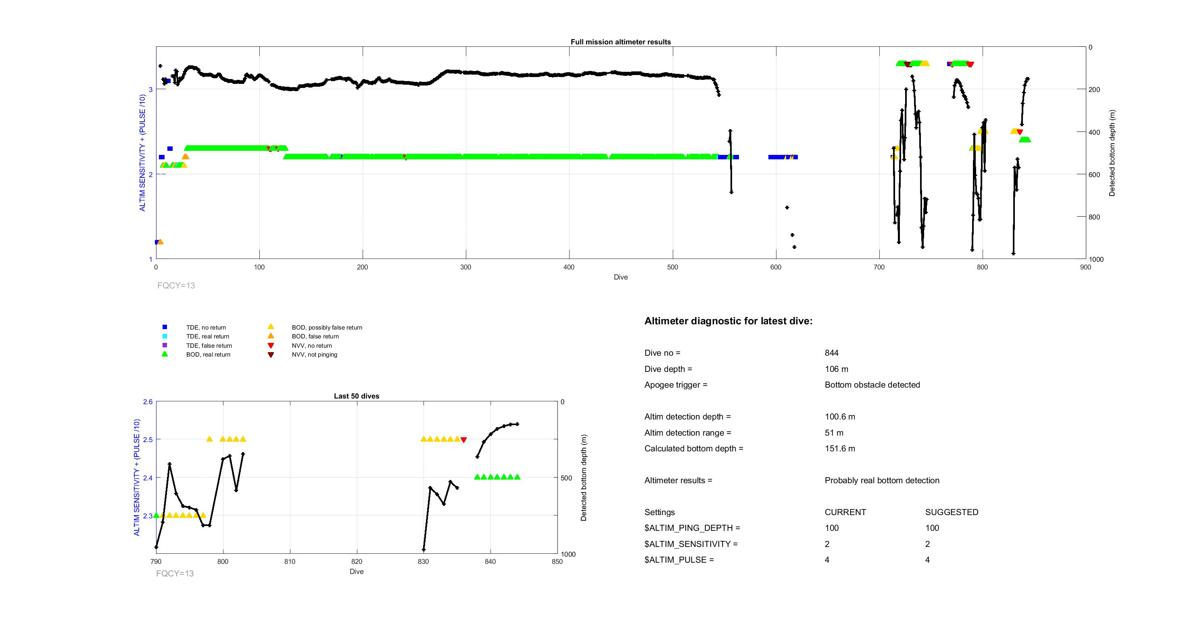The image size is (1200, 622).
Task: Click the green triangle for 'BOD, real return'
Action: (164, 354)
